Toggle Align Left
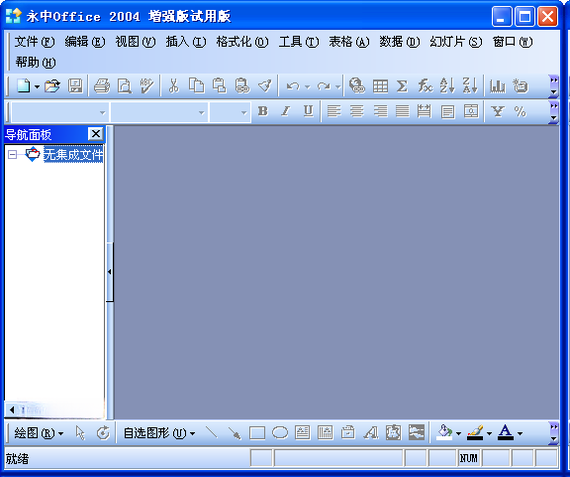This screenshot has height=477, width=570. 334,111
